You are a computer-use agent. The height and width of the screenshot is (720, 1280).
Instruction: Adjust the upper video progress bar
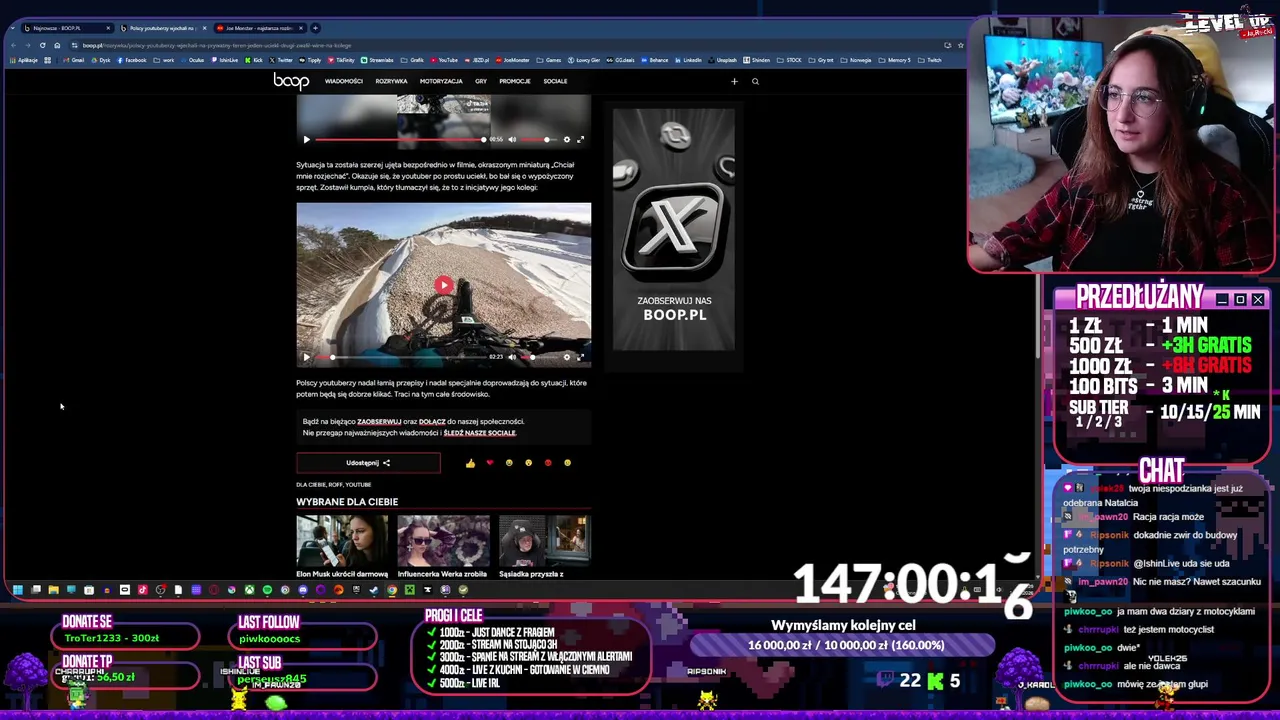400,140
